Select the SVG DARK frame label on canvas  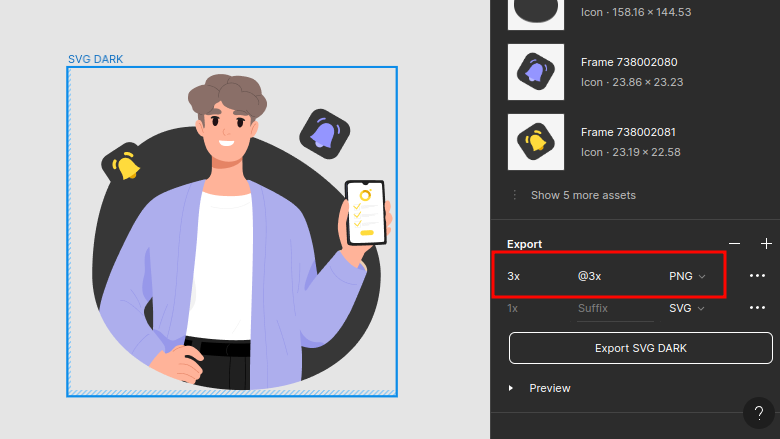96,59
